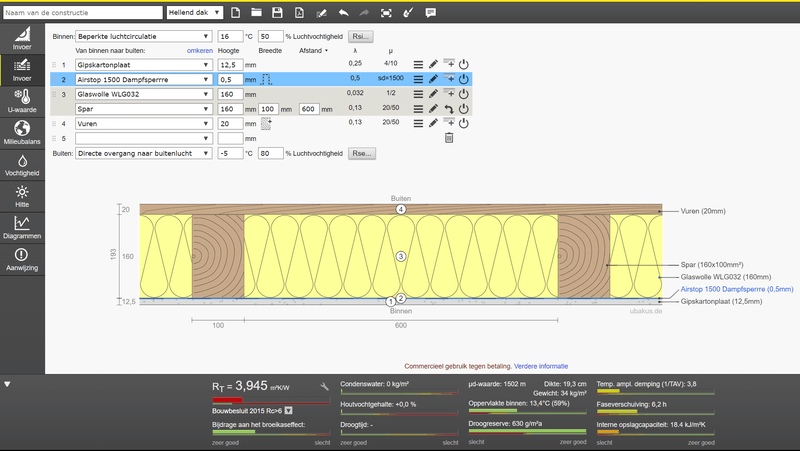Save the construction with the floppy disk icon
Viewport: 800px width, 451px height.
pos(277,13)
